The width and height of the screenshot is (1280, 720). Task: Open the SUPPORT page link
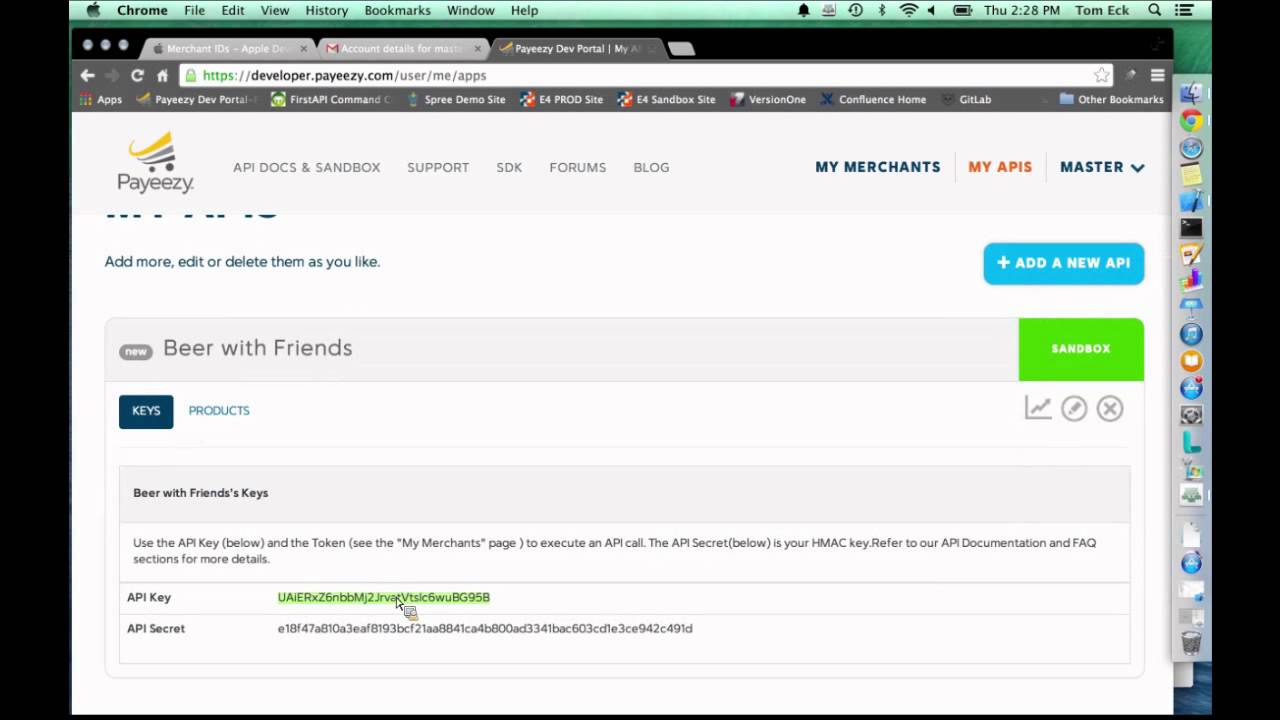coord(438,167)
